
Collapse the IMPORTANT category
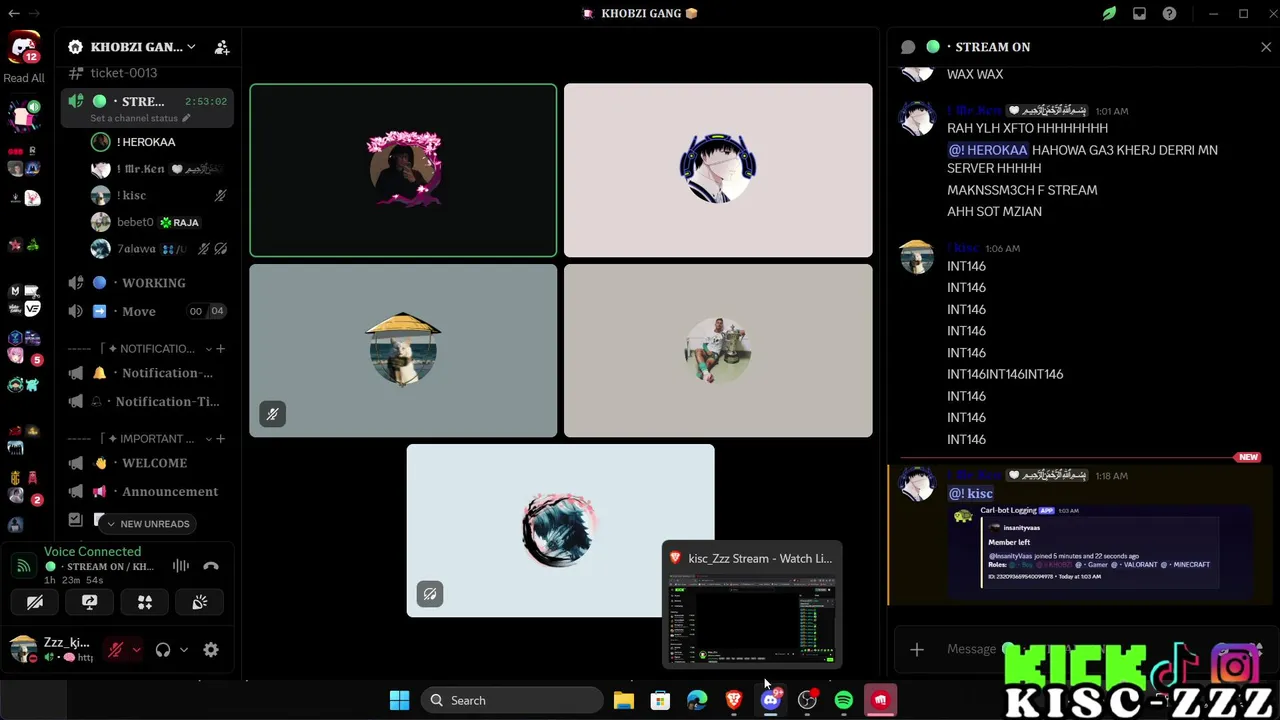pyautogui.click(x=208, y=439)
